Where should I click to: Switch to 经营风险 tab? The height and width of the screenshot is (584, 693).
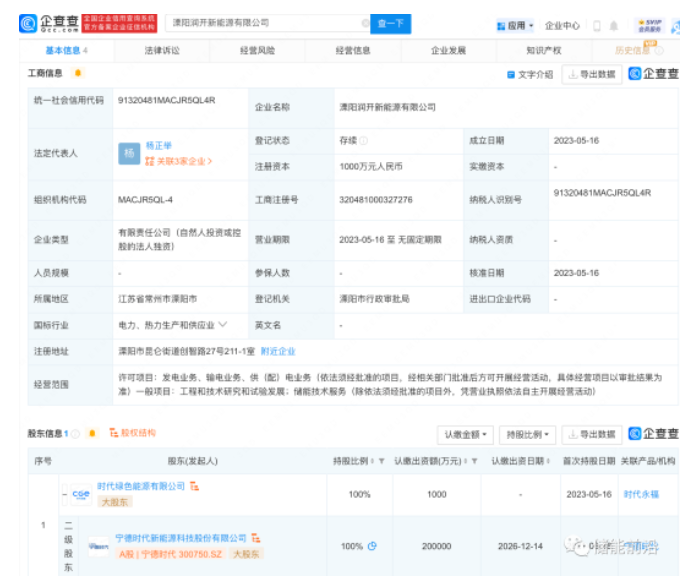pos(258,50)
